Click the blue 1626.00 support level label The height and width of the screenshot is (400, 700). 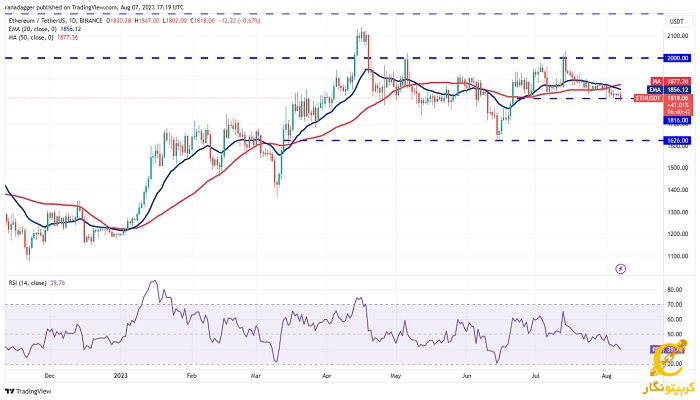click(x=679, y=141)
